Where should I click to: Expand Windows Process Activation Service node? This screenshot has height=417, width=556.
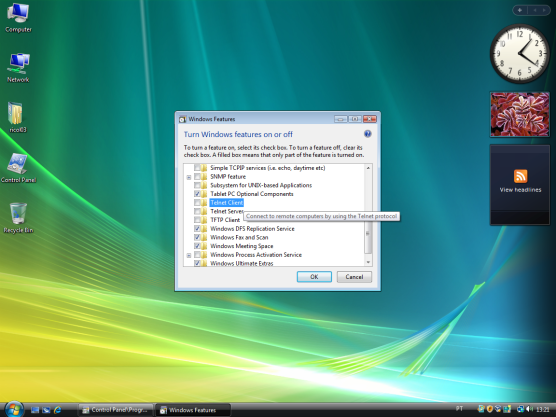189,255
